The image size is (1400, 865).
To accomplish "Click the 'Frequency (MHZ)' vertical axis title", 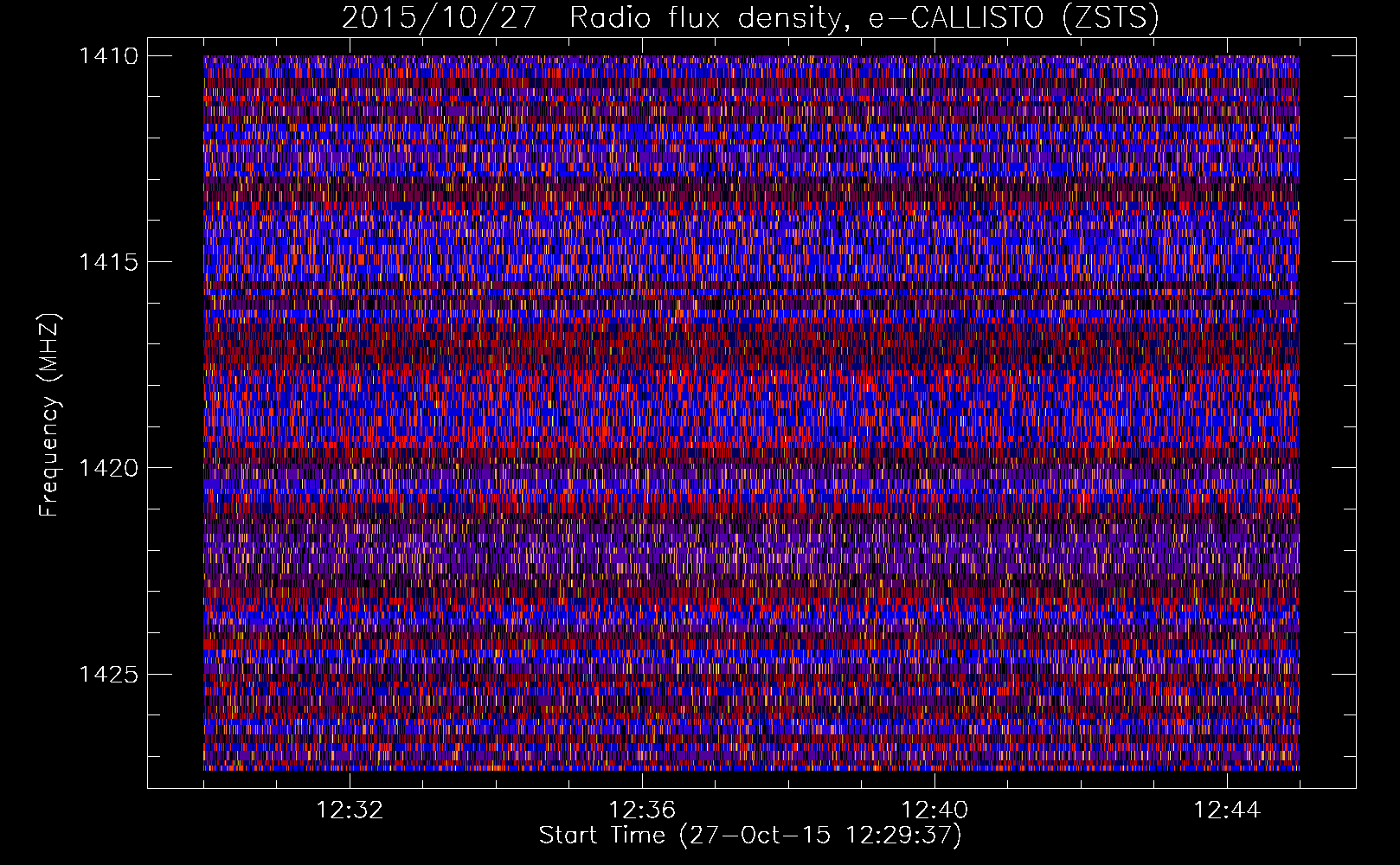I will [x=50, y=414].
